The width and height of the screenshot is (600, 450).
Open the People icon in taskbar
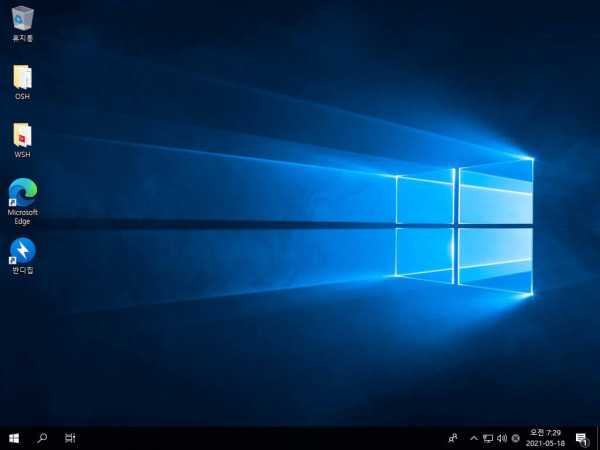click(x=453, y=438)
